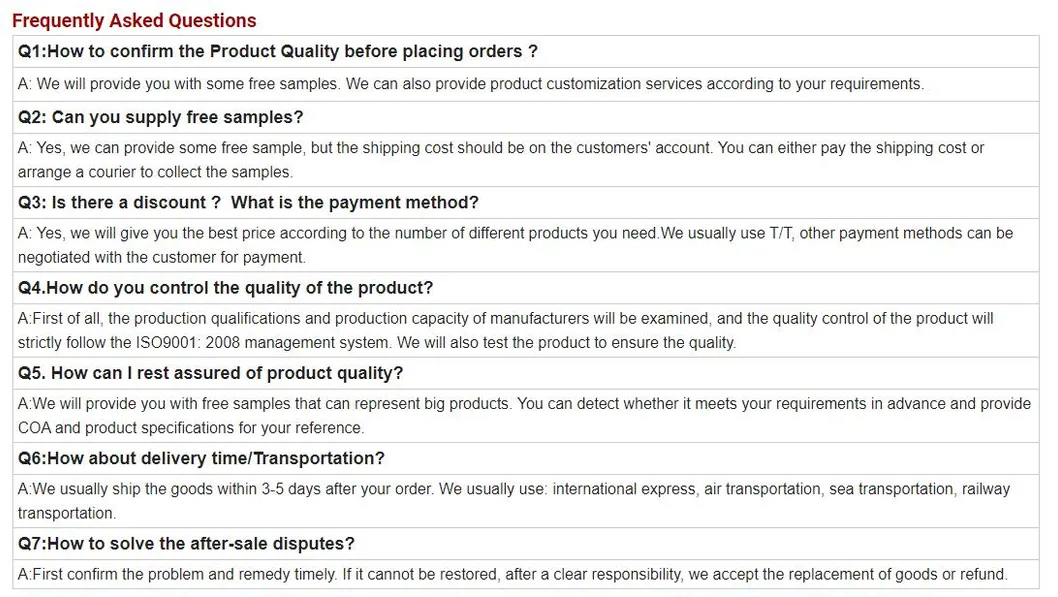
Task: Select Q4 about controlling product quality
Action: [x=225, y=287]
